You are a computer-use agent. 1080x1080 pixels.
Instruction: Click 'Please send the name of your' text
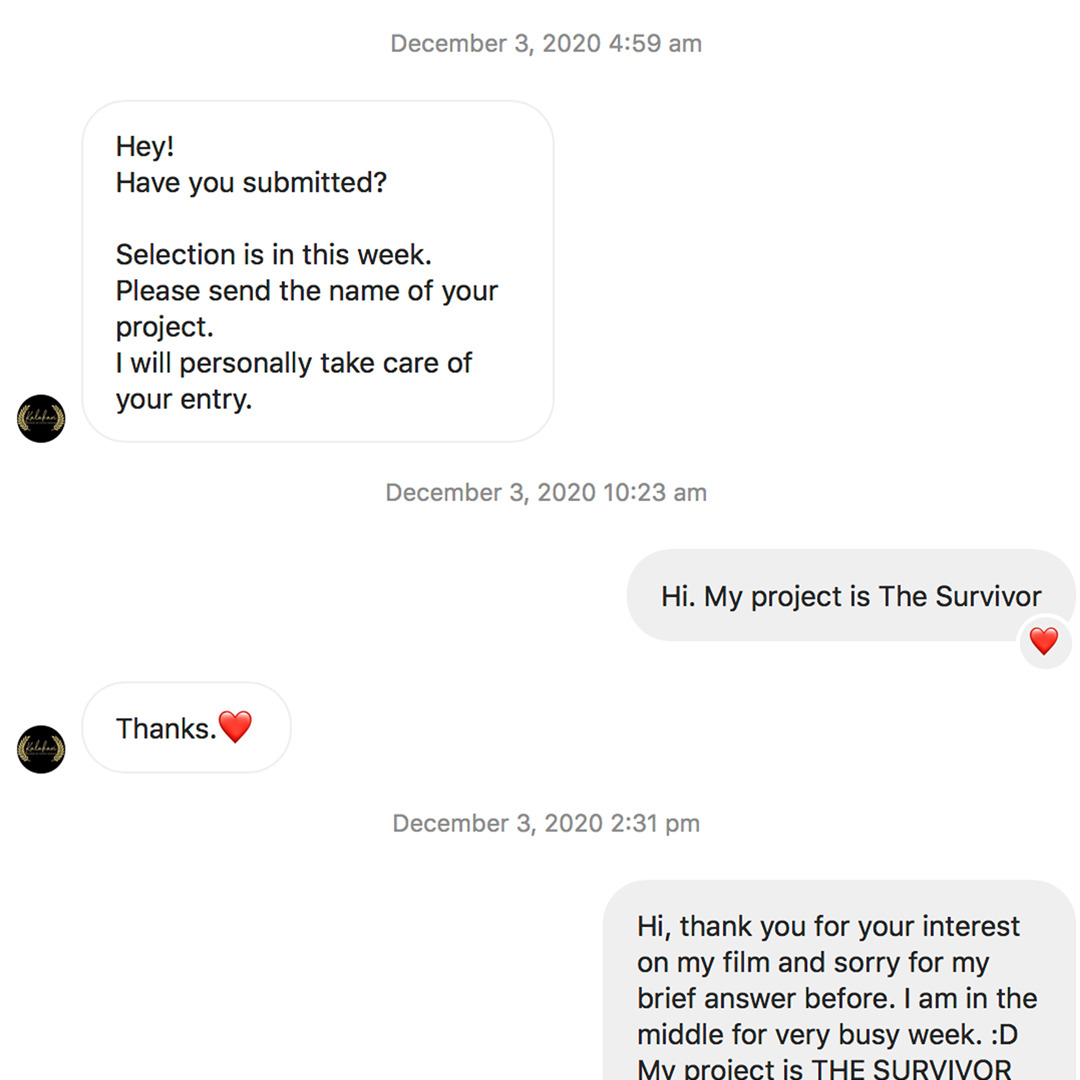(x=306, y=291)
